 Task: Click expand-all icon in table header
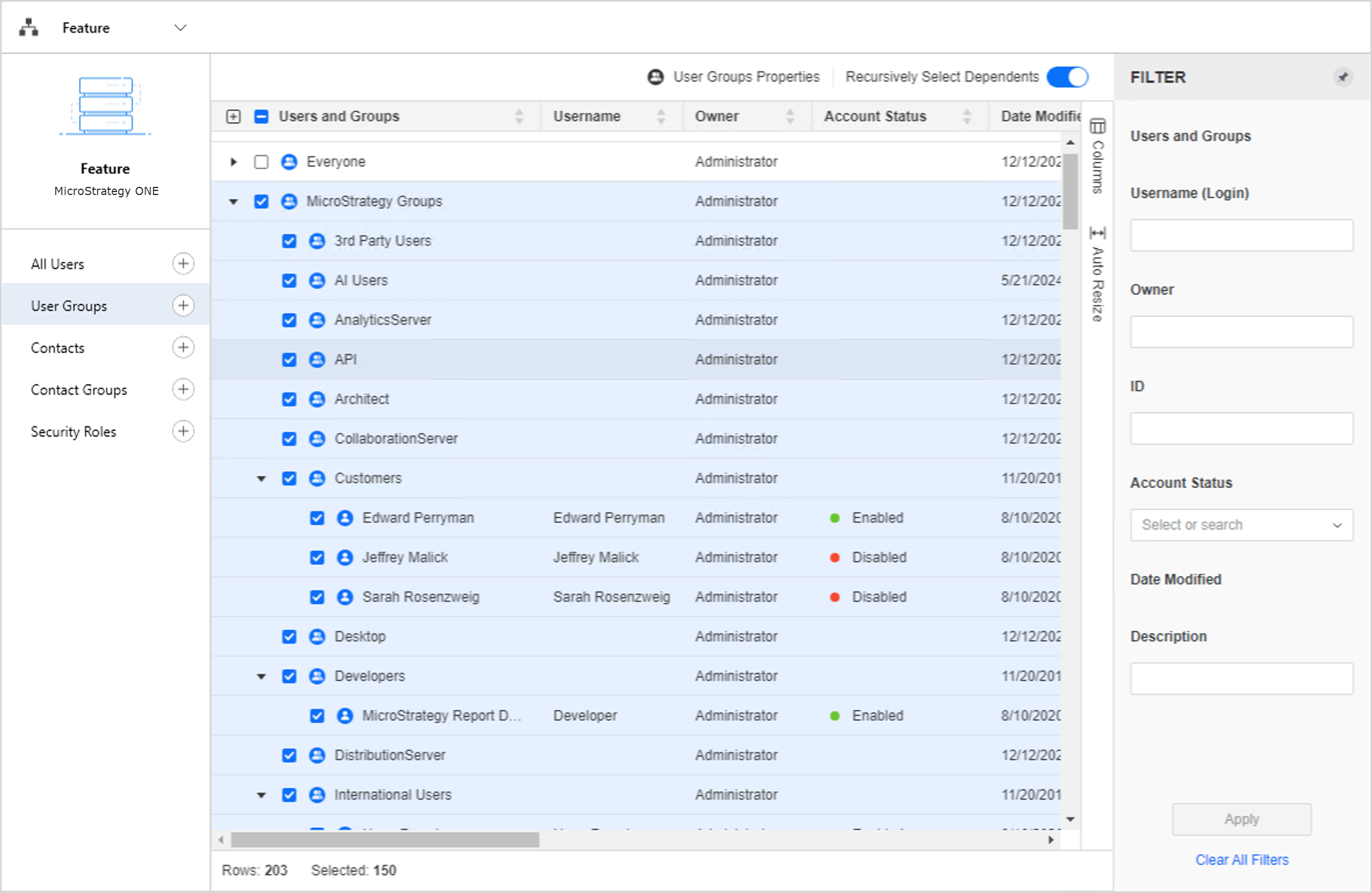233,116
